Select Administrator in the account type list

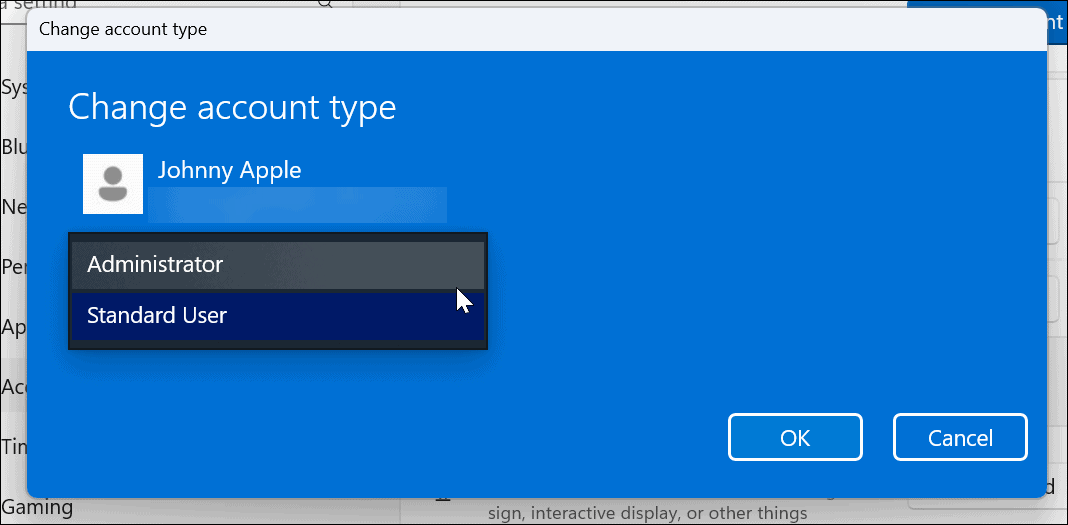(278, 265)
